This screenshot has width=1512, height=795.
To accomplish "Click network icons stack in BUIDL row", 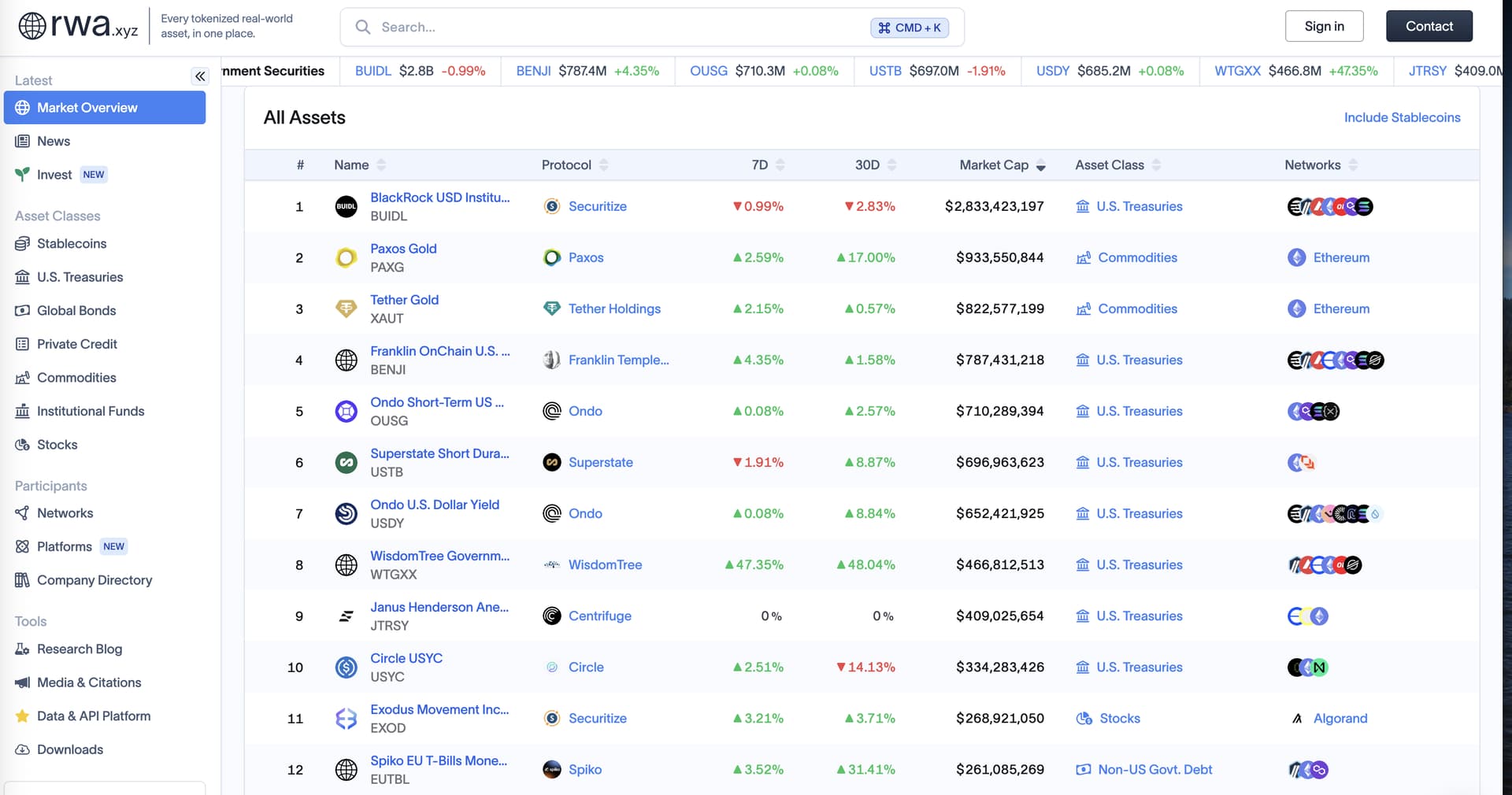I will (x=1330, y=206).
